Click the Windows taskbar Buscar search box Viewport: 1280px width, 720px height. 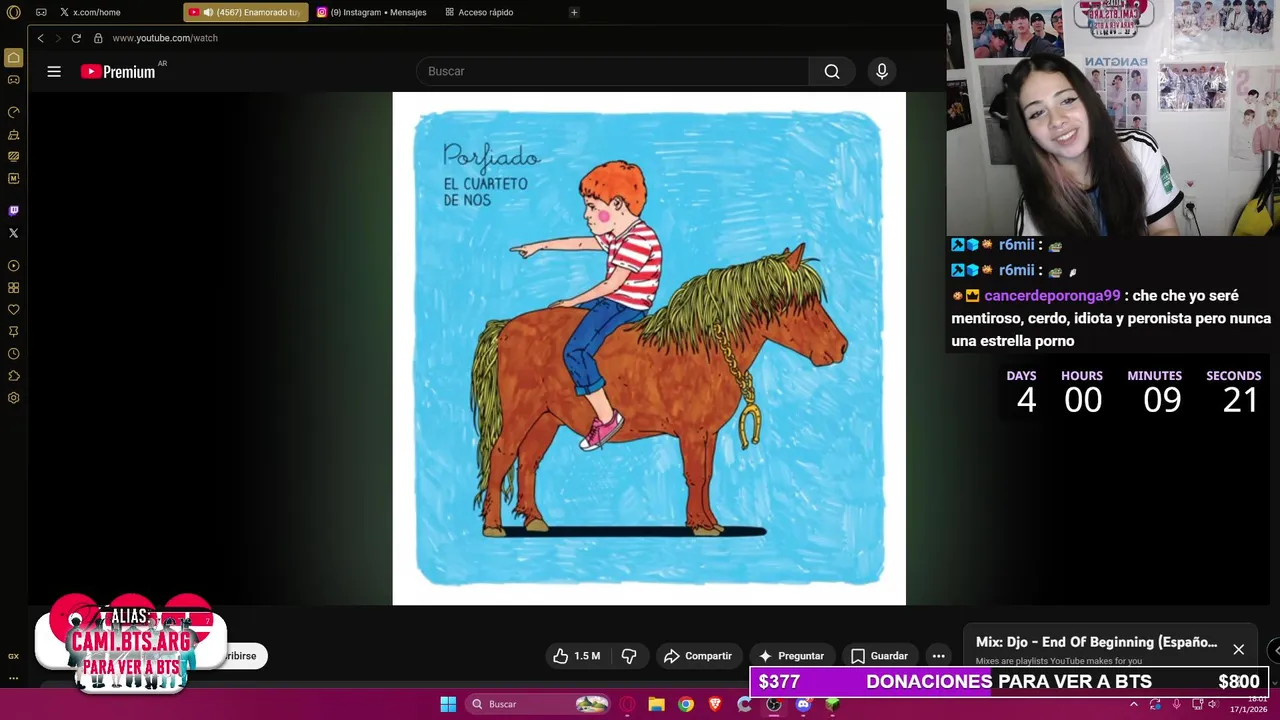pyautogui.click(x=538, y=704)
